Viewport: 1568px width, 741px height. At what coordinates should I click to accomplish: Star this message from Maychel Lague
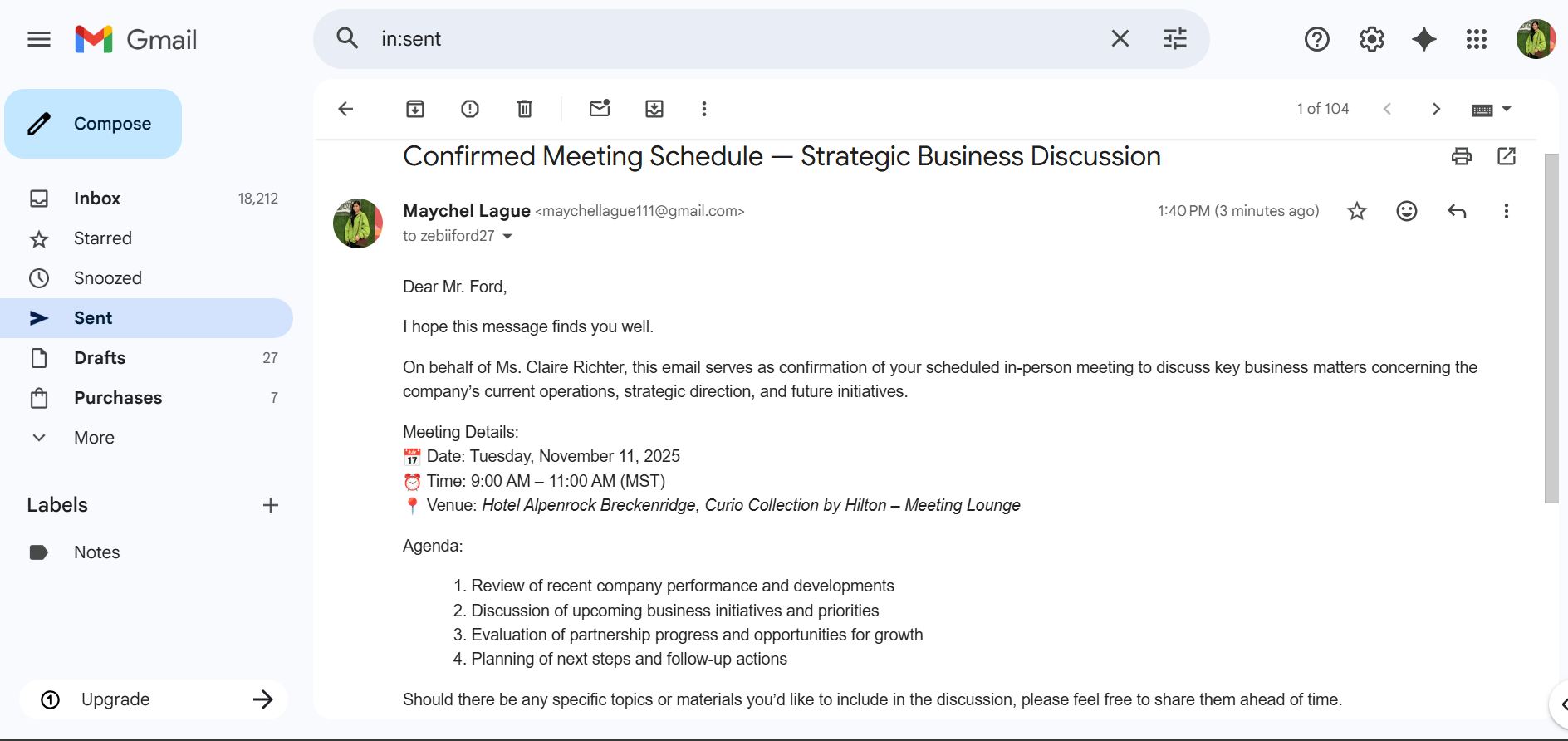(1357, 211)
